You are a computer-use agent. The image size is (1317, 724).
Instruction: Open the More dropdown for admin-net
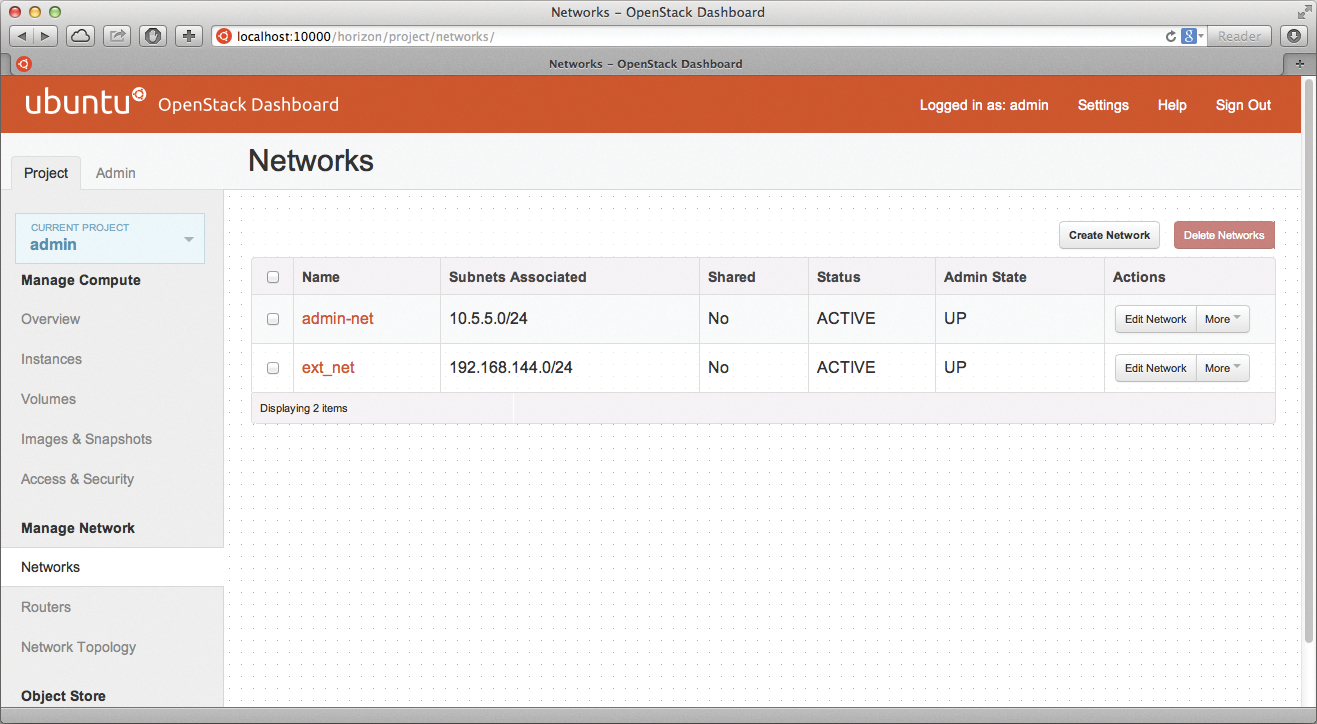[1222, 318]
